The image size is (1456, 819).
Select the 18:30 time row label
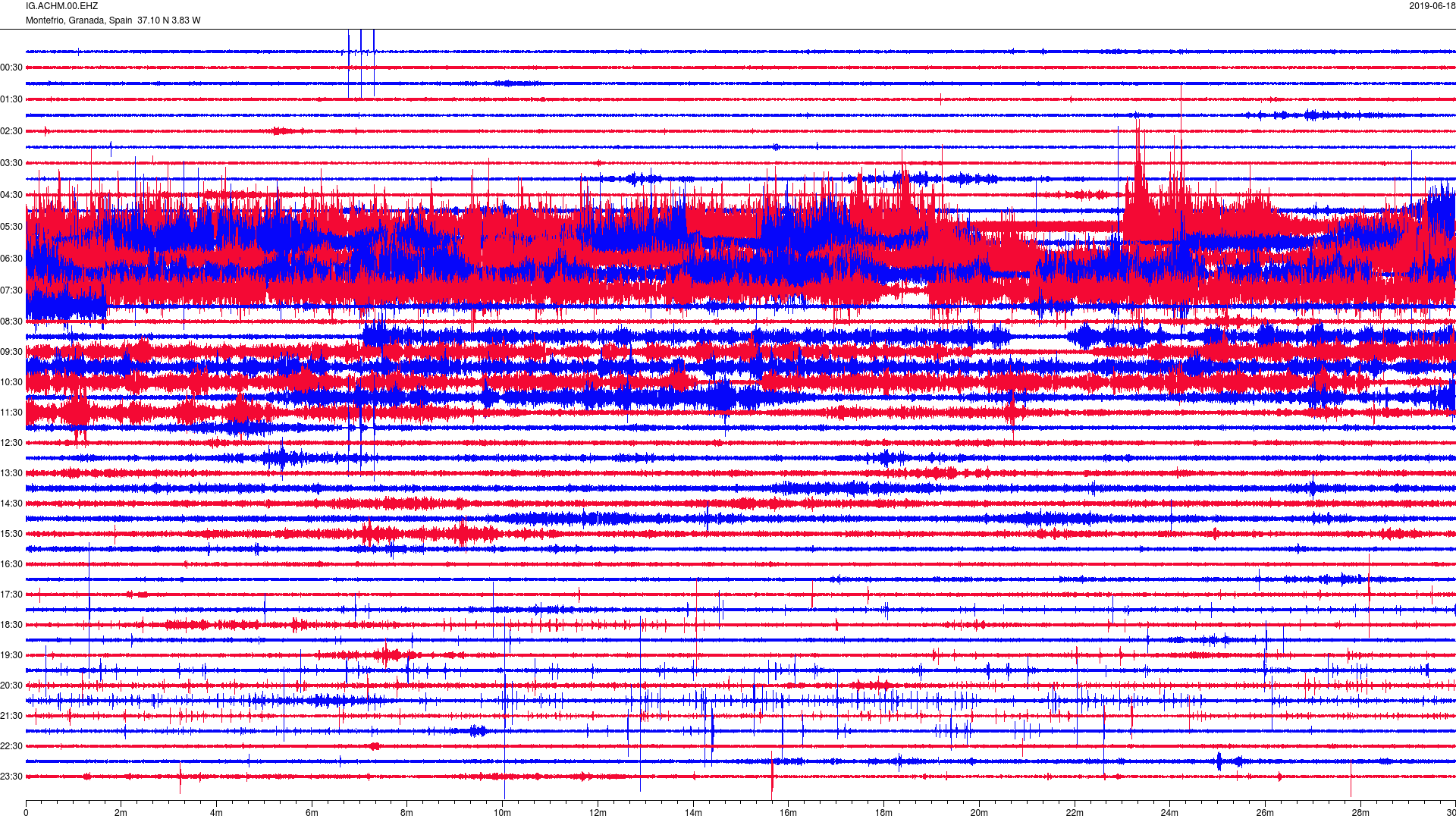coord(11,625)
